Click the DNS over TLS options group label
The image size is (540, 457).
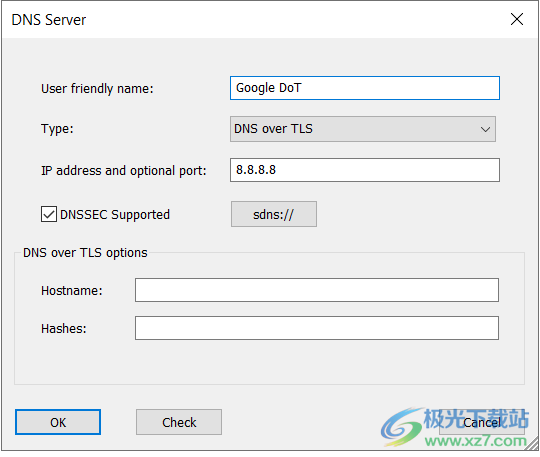coord(85,253)
